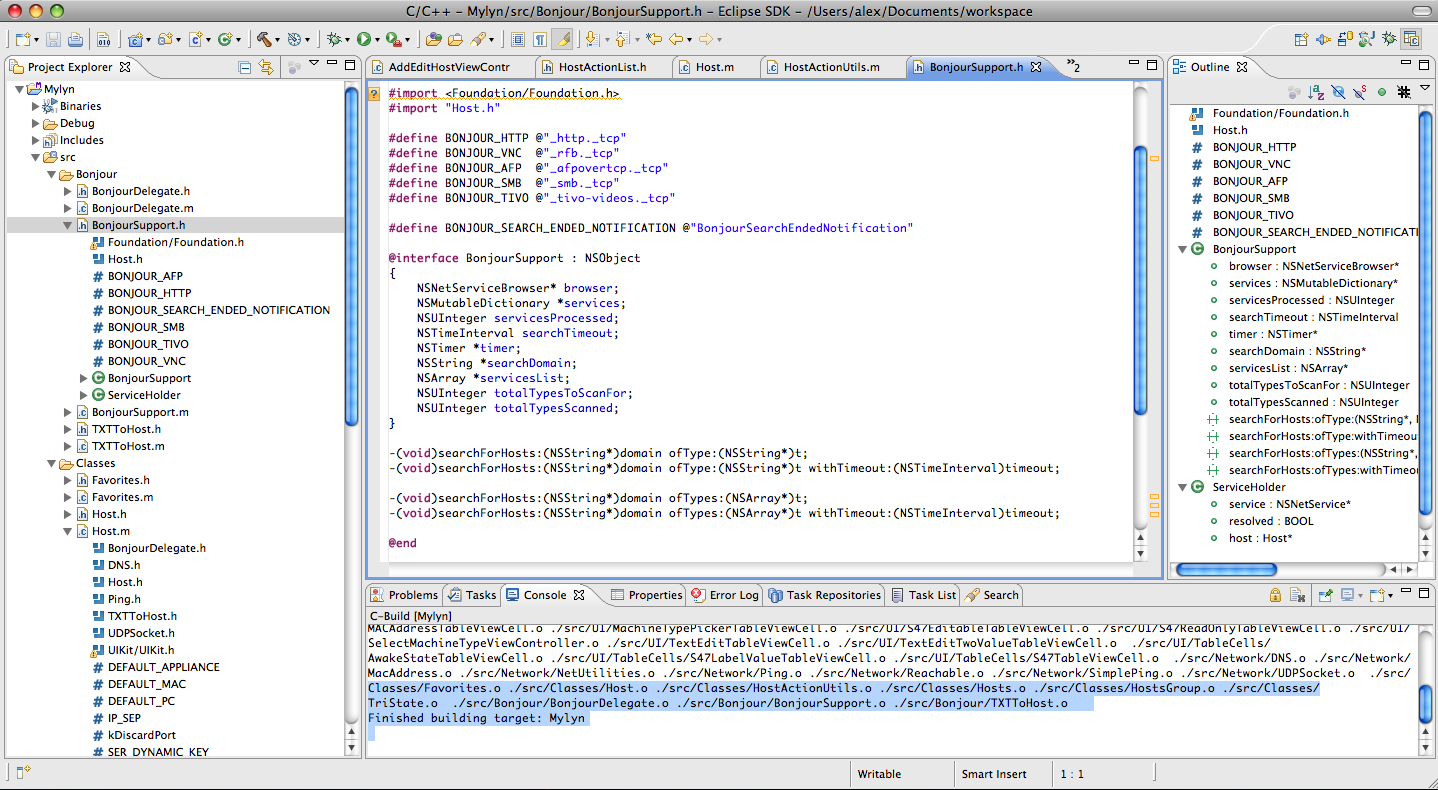Click the Clear Console icon
The width and height of the screenshot is (1438, 790).
tap(1297, 595)
